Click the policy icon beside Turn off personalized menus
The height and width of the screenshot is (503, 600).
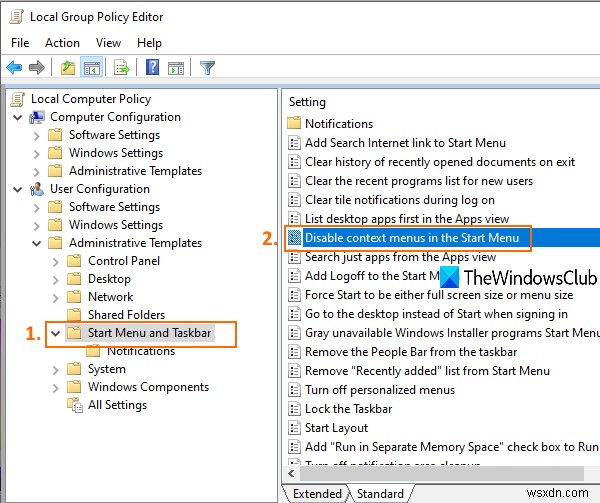click(294, 390)
